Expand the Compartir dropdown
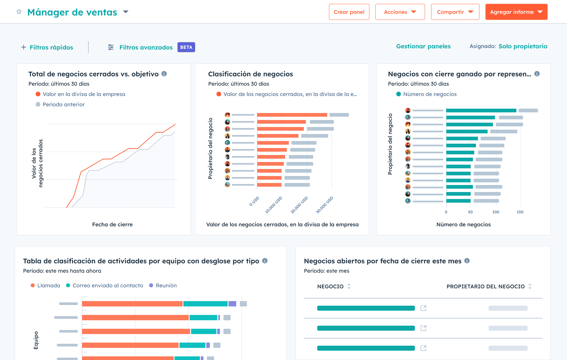Viewport: 567px width, 360px height. tap(455, 12)
